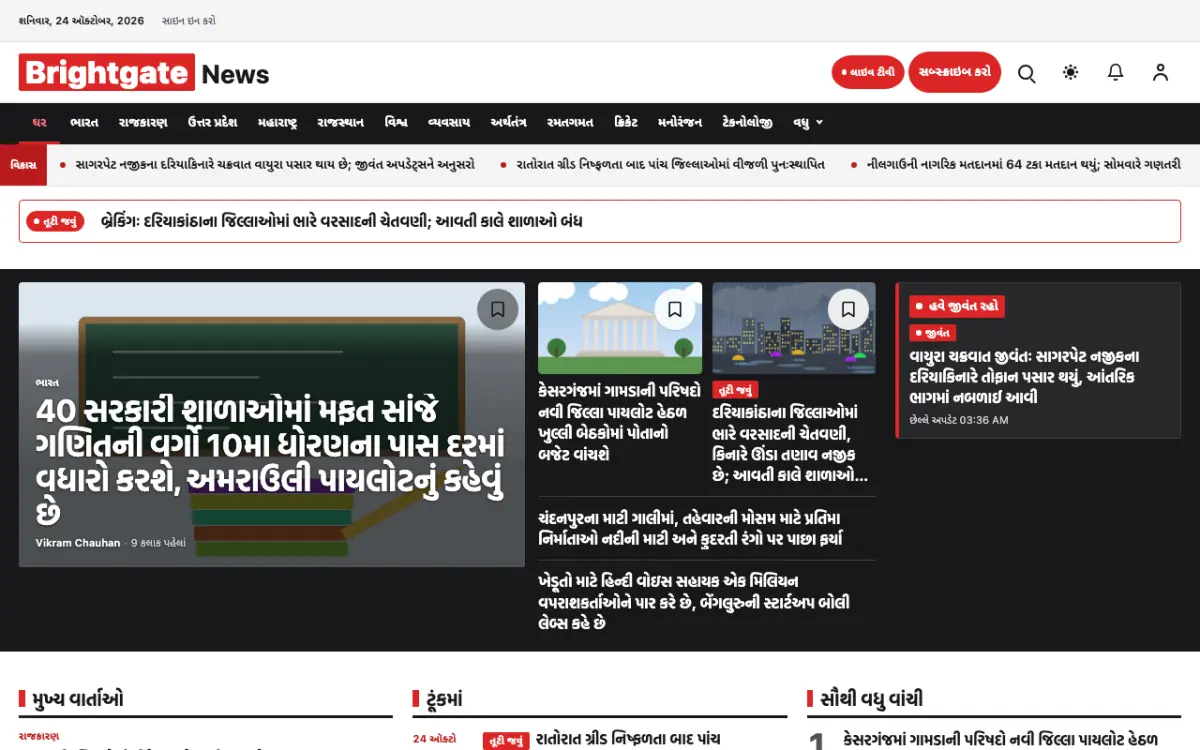Open the બ્રેકિંગ heavy rain warning headline
The width and height of the screenshot is (1200, 750).
pyautogui.click(x=342, y=221)
